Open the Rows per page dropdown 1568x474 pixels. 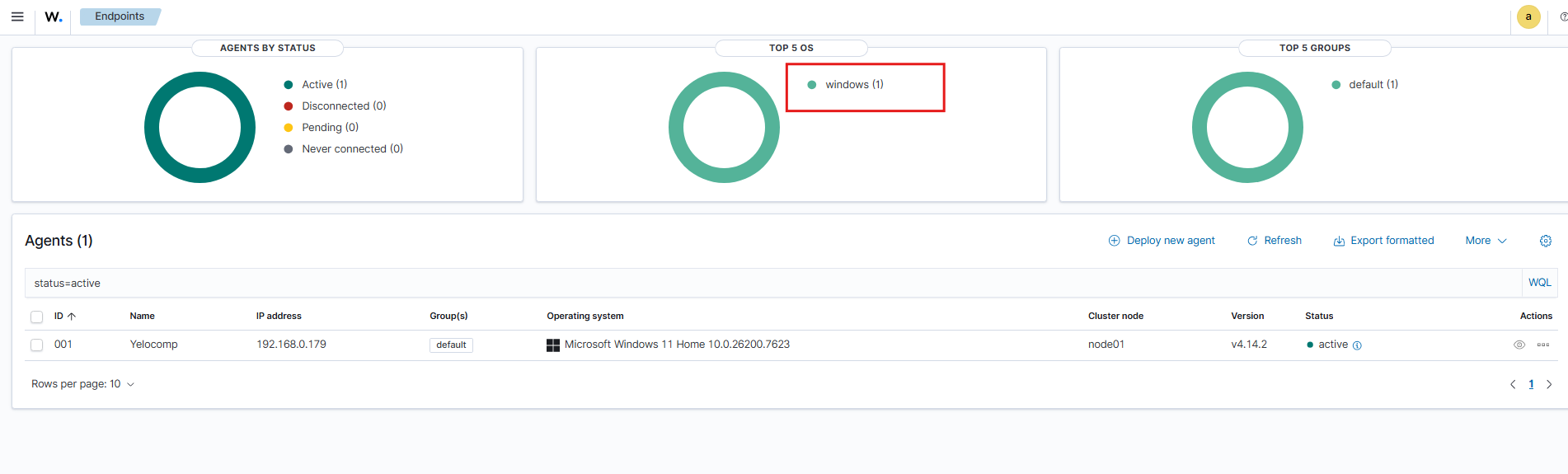pyautogui.click(x=82, y=384)
